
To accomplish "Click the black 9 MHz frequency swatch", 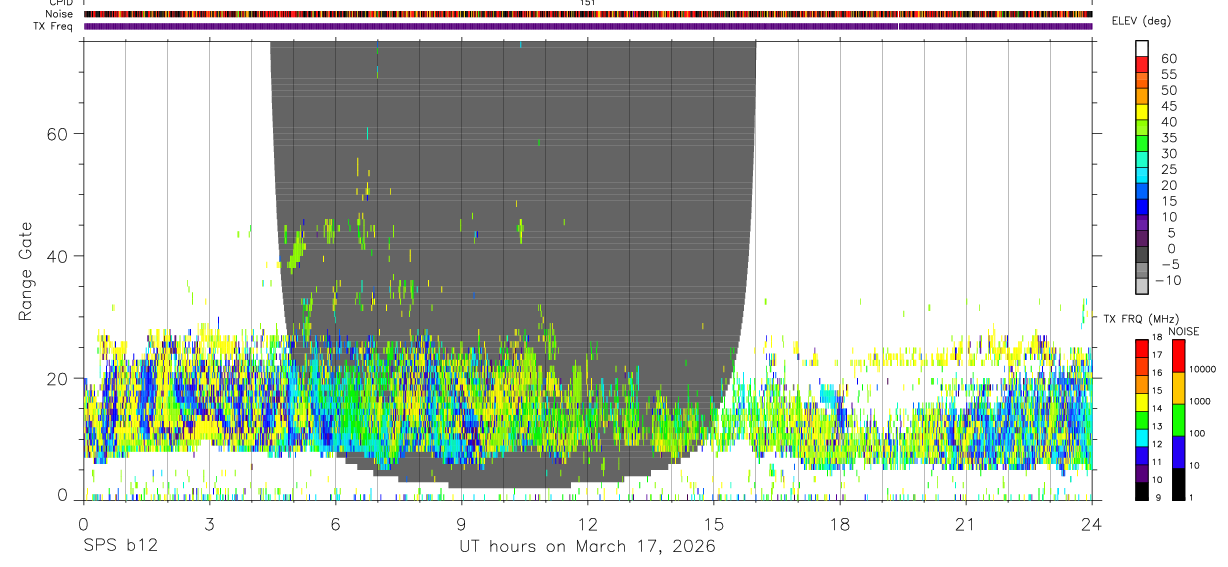I will pos(1142,491).
